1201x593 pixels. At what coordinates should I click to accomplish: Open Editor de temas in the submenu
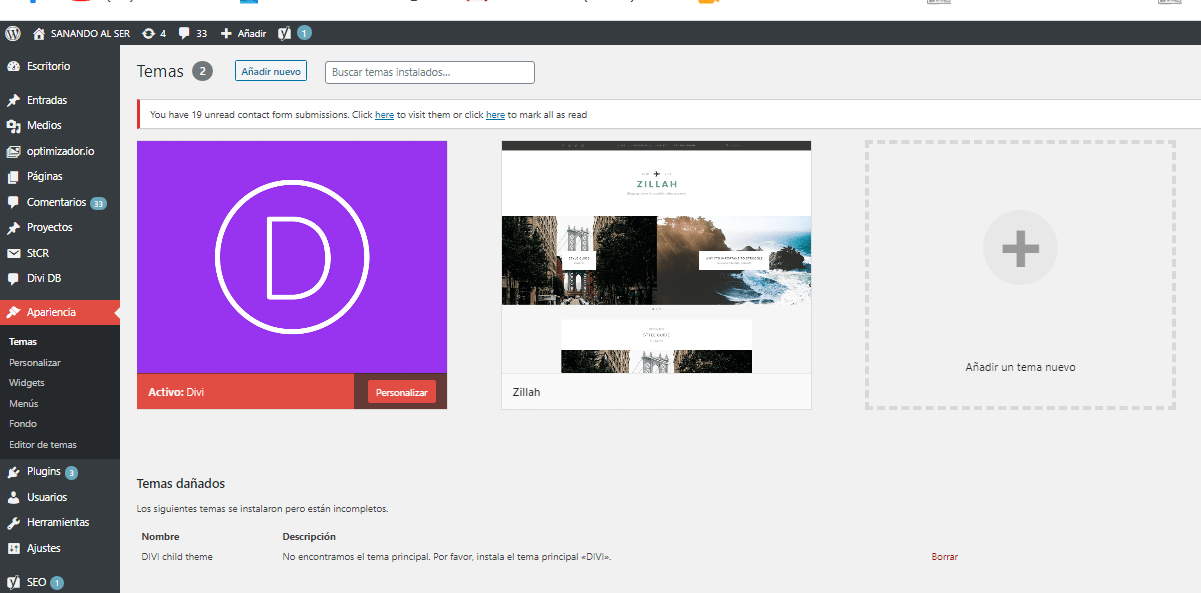(x=43, y=444)
